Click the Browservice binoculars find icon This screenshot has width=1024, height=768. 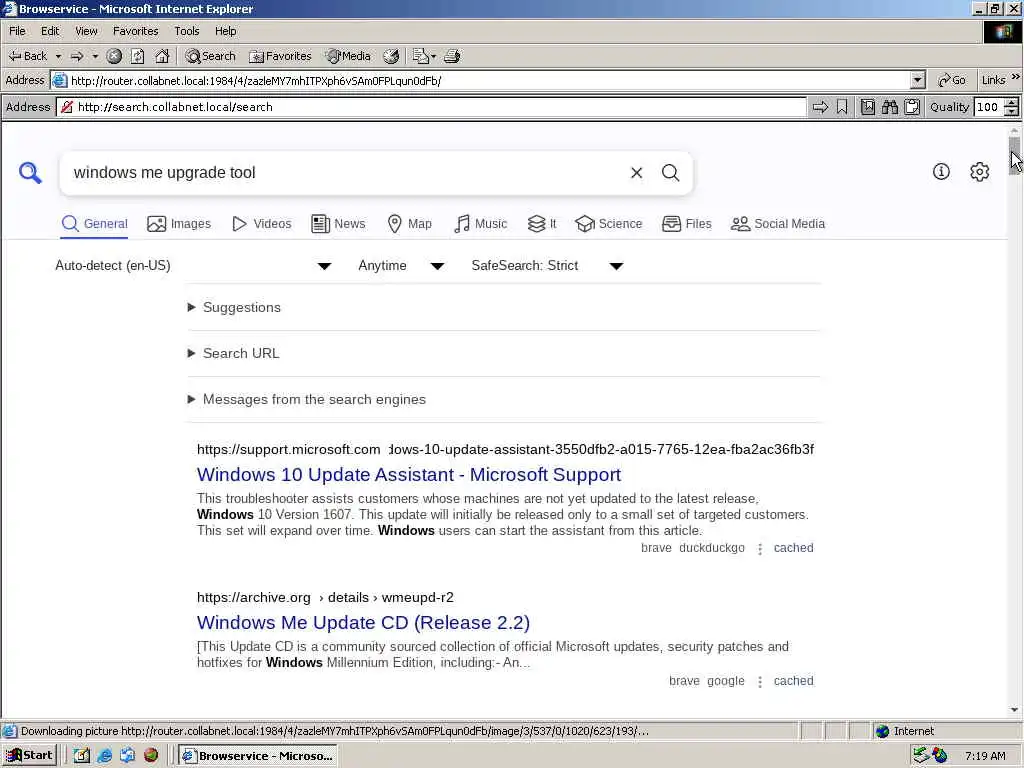(890, 107)
